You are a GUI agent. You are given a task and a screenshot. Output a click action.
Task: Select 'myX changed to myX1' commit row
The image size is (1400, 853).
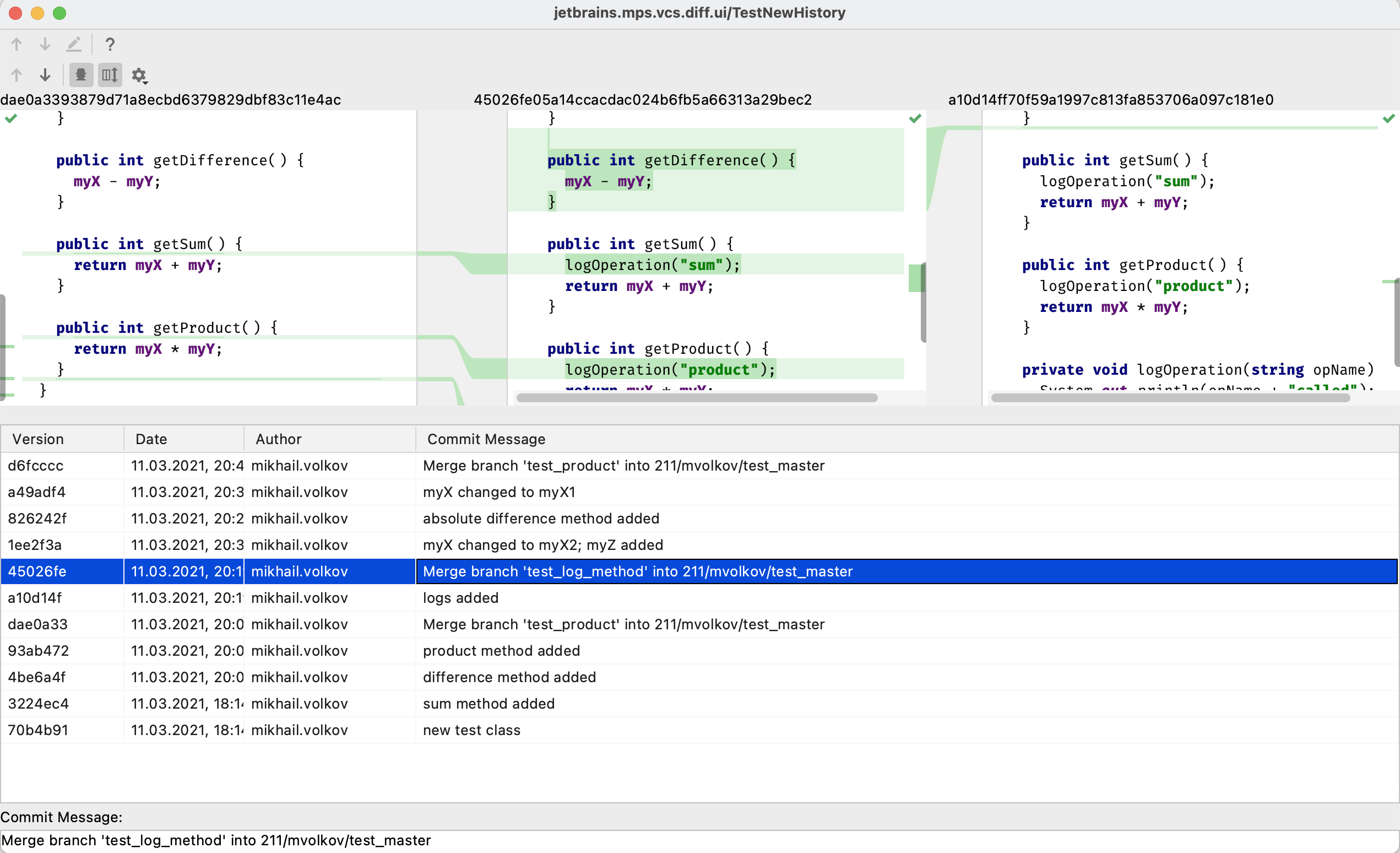tap(498, 492)
